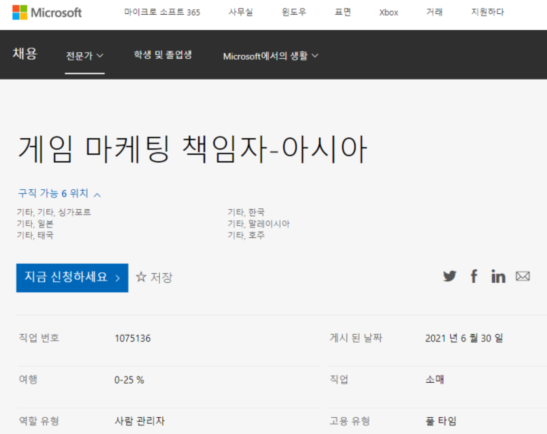This screenshot has width=547, height=434.
Task: Click 기타, 말레이시아 location
Action: 258,224
